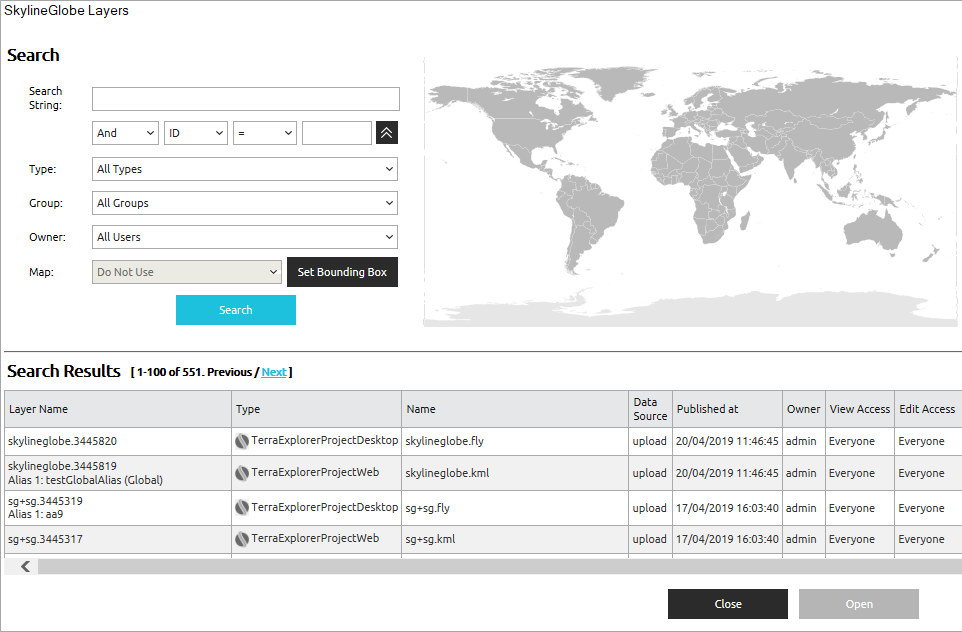Click the blue Search button
This screenshot has height=632, width=962.
(236, 310)
